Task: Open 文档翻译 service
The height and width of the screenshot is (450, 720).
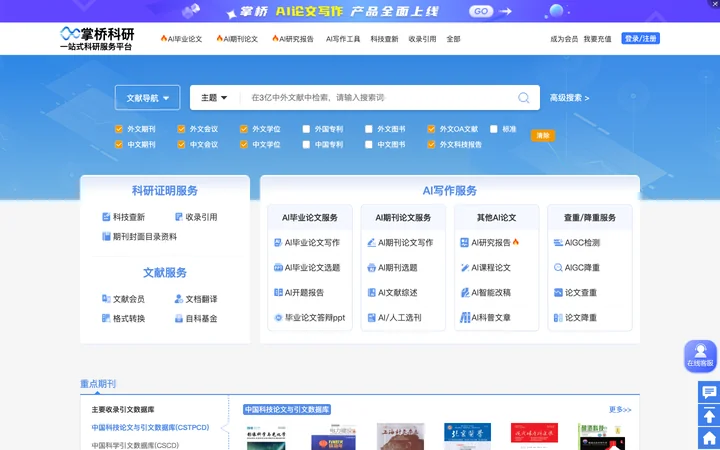Action: 196,299
